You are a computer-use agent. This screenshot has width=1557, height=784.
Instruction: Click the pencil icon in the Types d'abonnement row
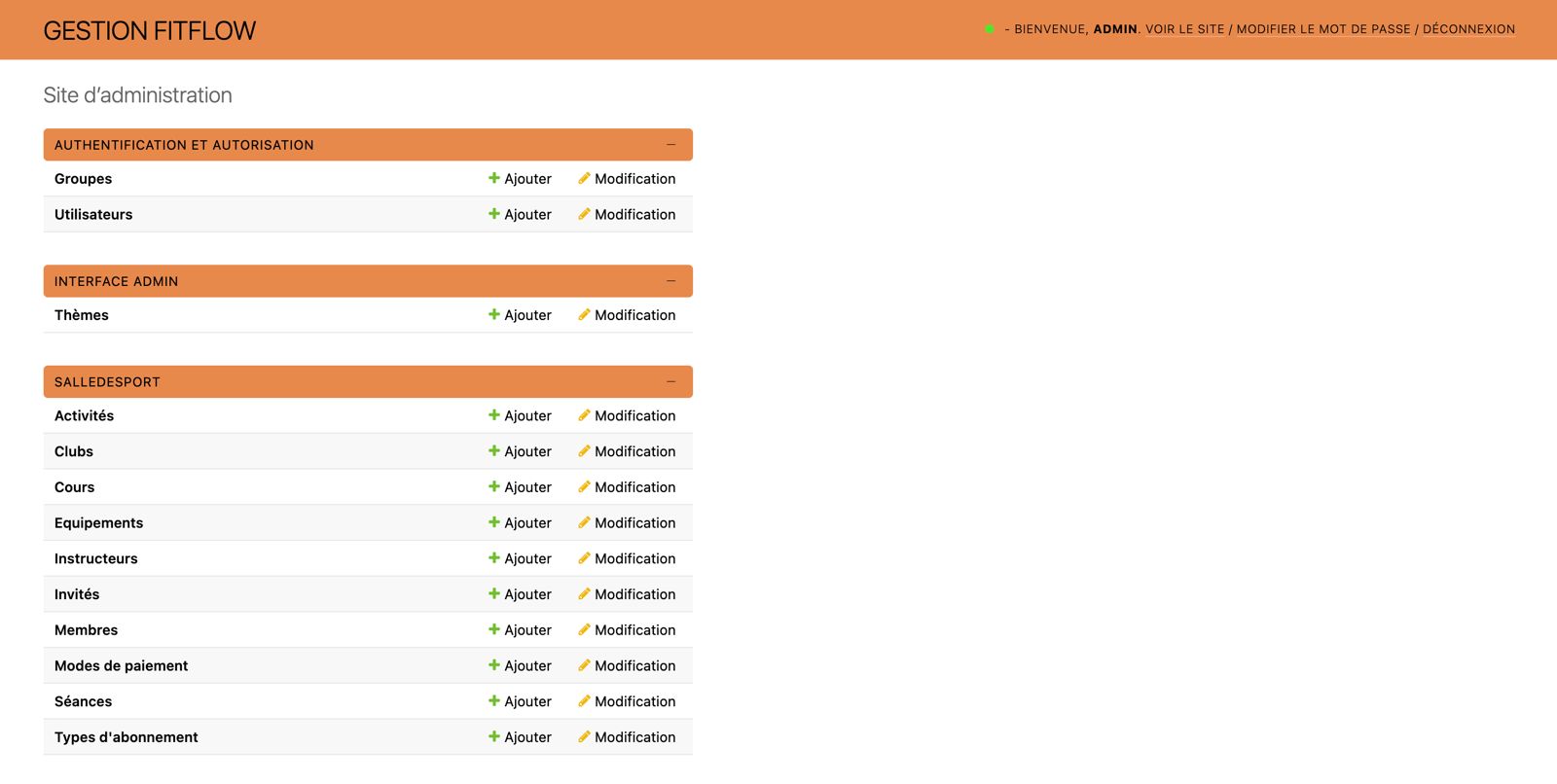(584, 736)
